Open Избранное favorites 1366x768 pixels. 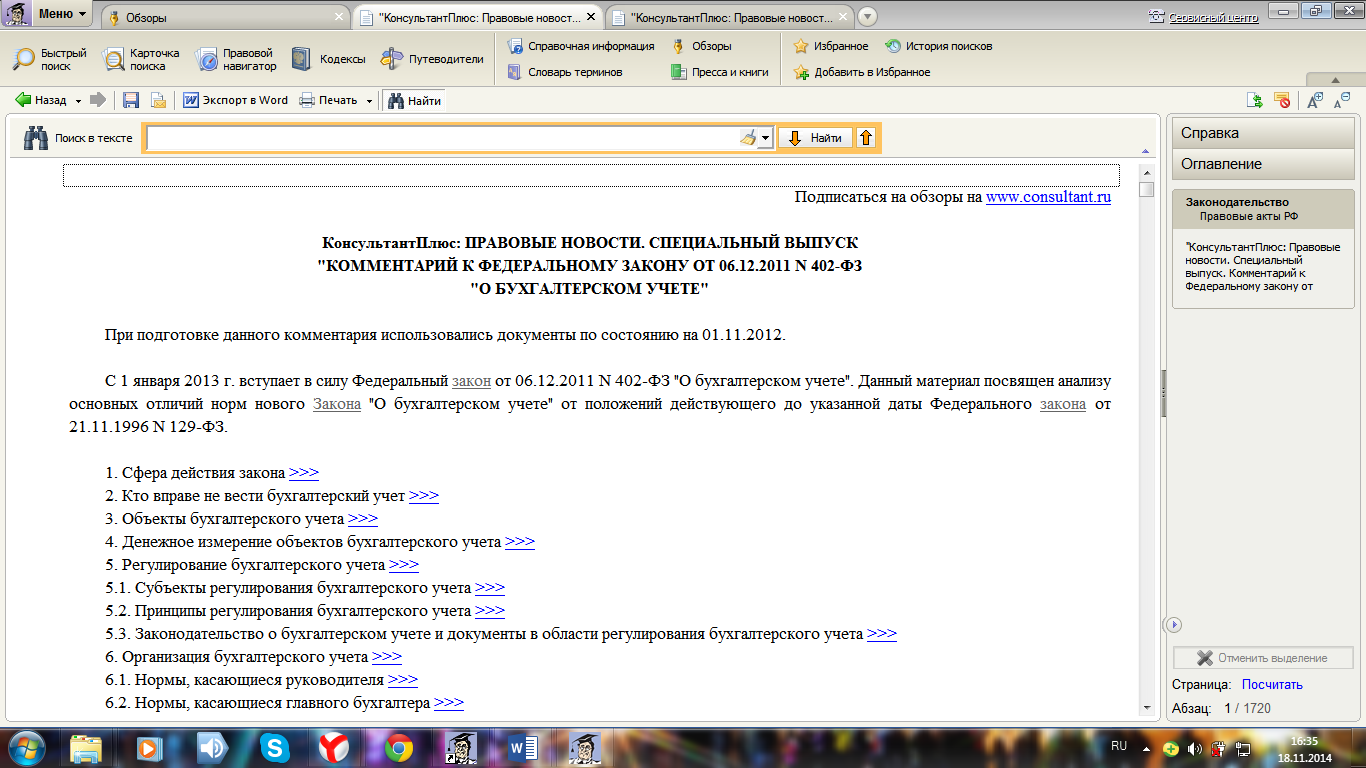(x=831, y=46)
